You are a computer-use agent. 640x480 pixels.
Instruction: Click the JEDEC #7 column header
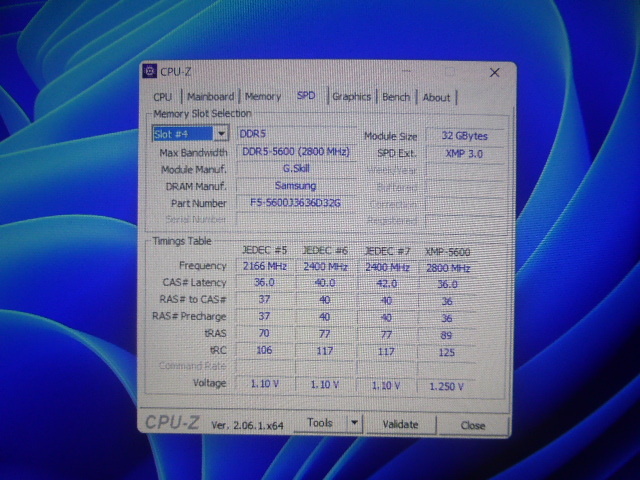(386, 251)
